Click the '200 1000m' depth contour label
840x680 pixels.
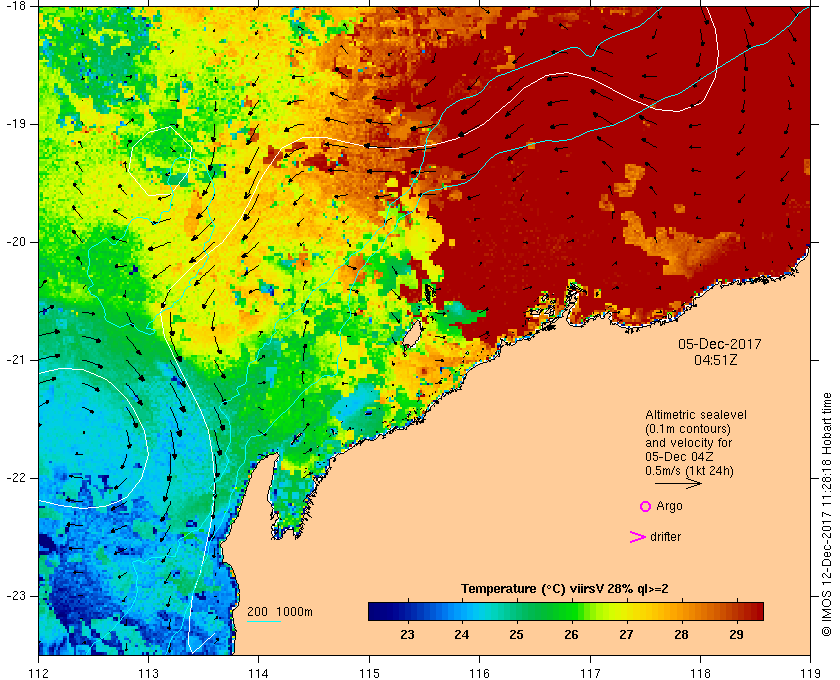[x=280, y=612]
